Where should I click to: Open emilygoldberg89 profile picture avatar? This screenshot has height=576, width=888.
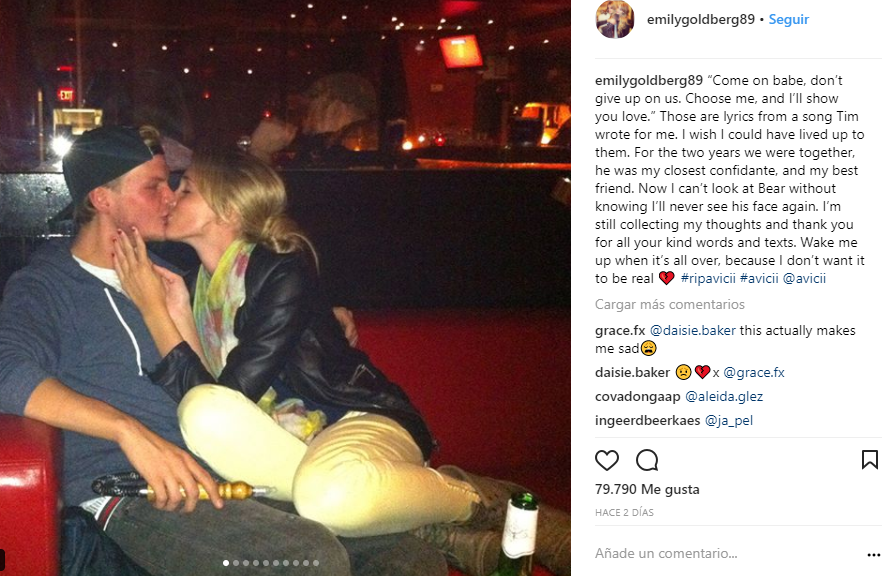[x=614, y=19]
